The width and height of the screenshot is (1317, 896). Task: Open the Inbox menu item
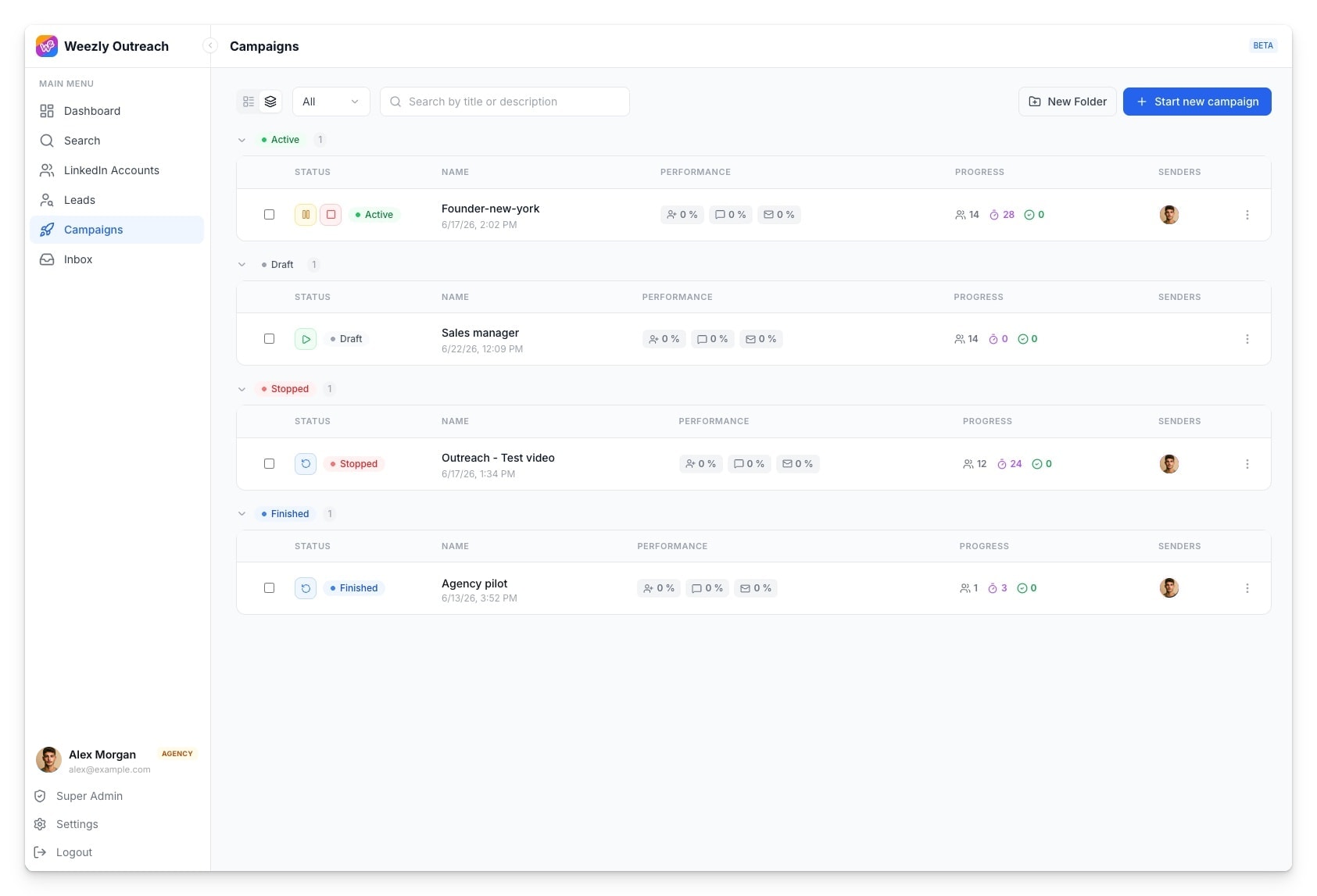(x=116, y=259)
